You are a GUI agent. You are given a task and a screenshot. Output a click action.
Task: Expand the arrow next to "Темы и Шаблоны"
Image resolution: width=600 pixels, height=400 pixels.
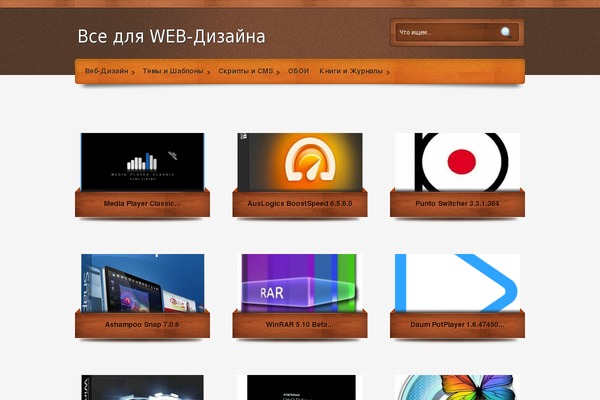(208, 72)
